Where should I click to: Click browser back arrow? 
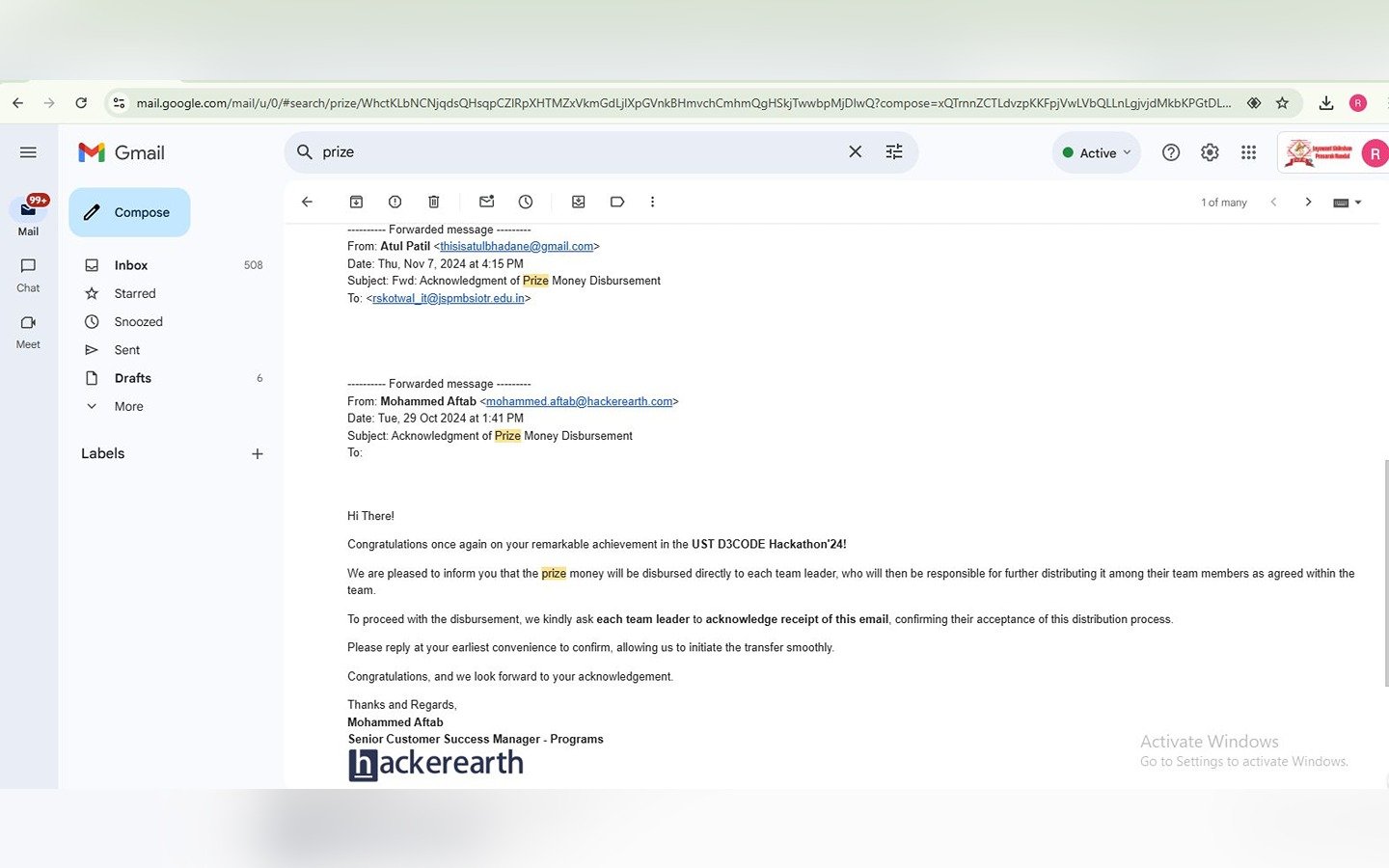(x=17, y=103)
